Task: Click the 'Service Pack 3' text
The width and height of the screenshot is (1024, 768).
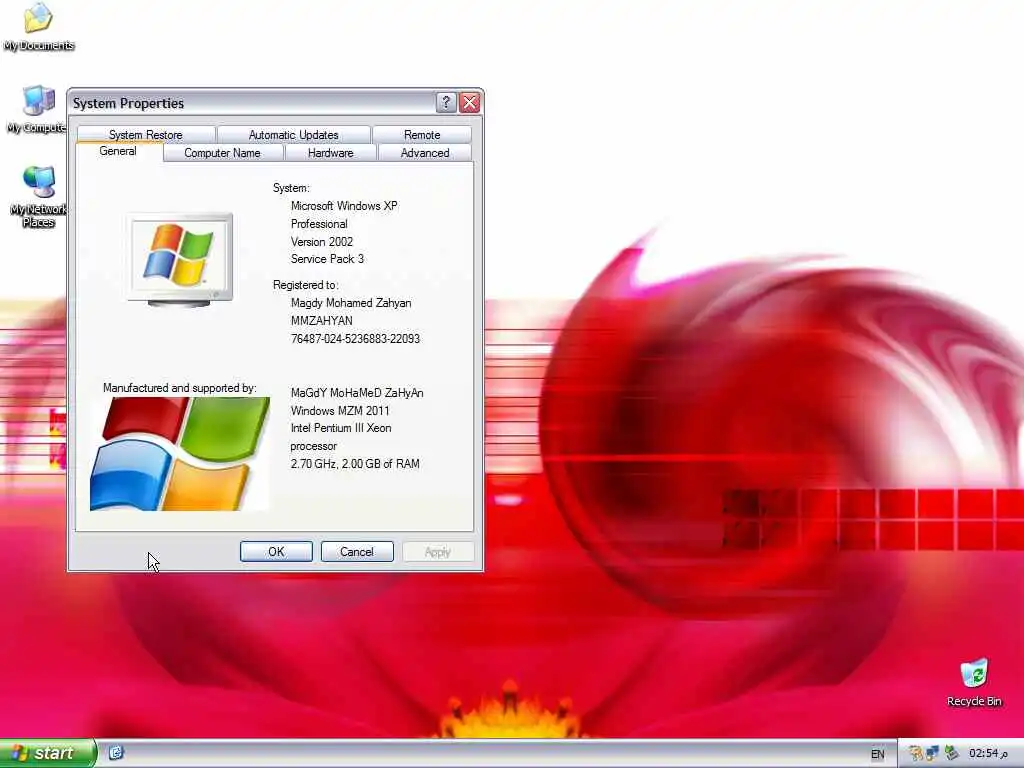Action: [x=327, y=259]
